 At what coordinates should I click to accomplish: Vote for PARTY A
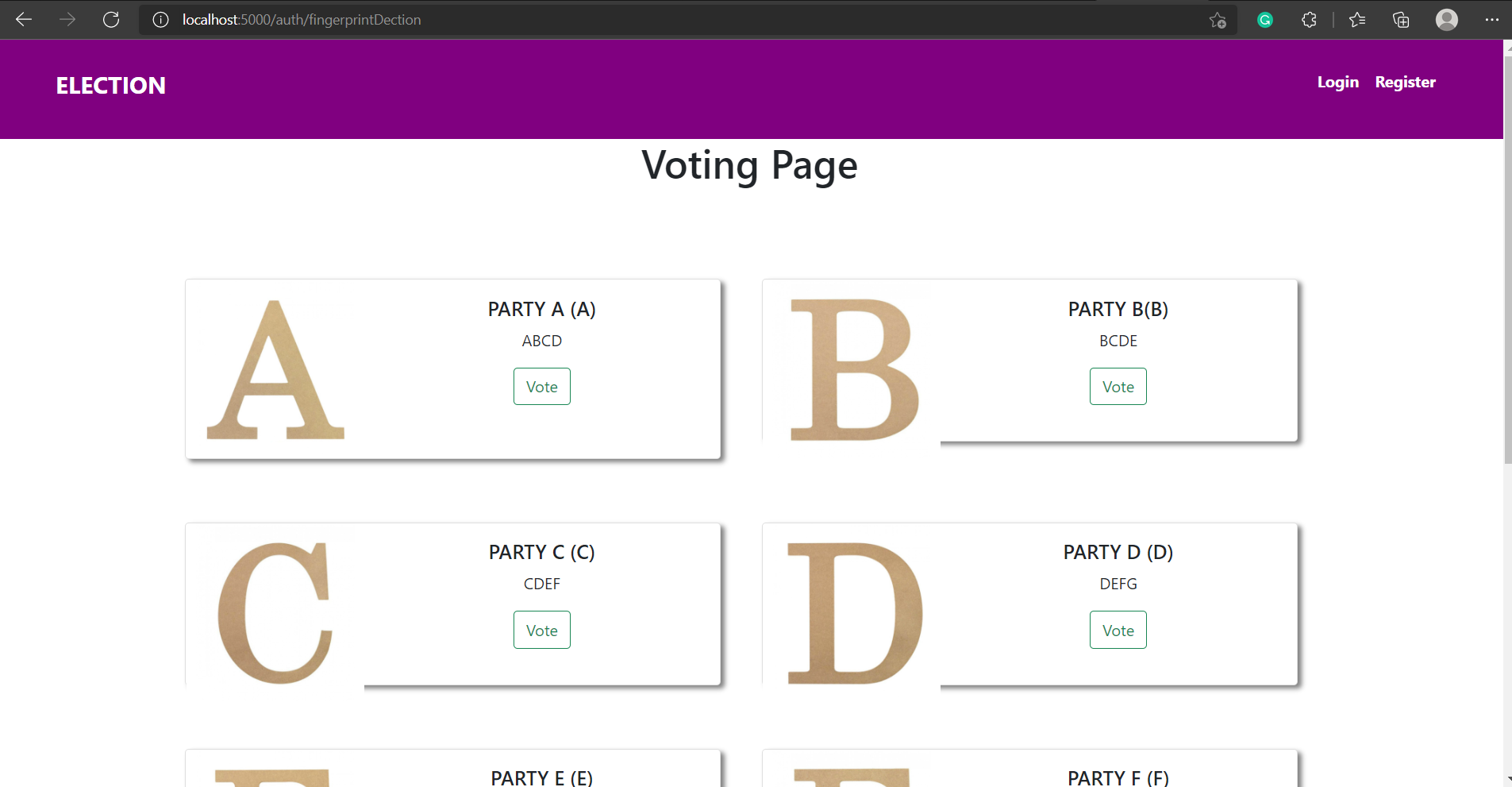[541, 386]
